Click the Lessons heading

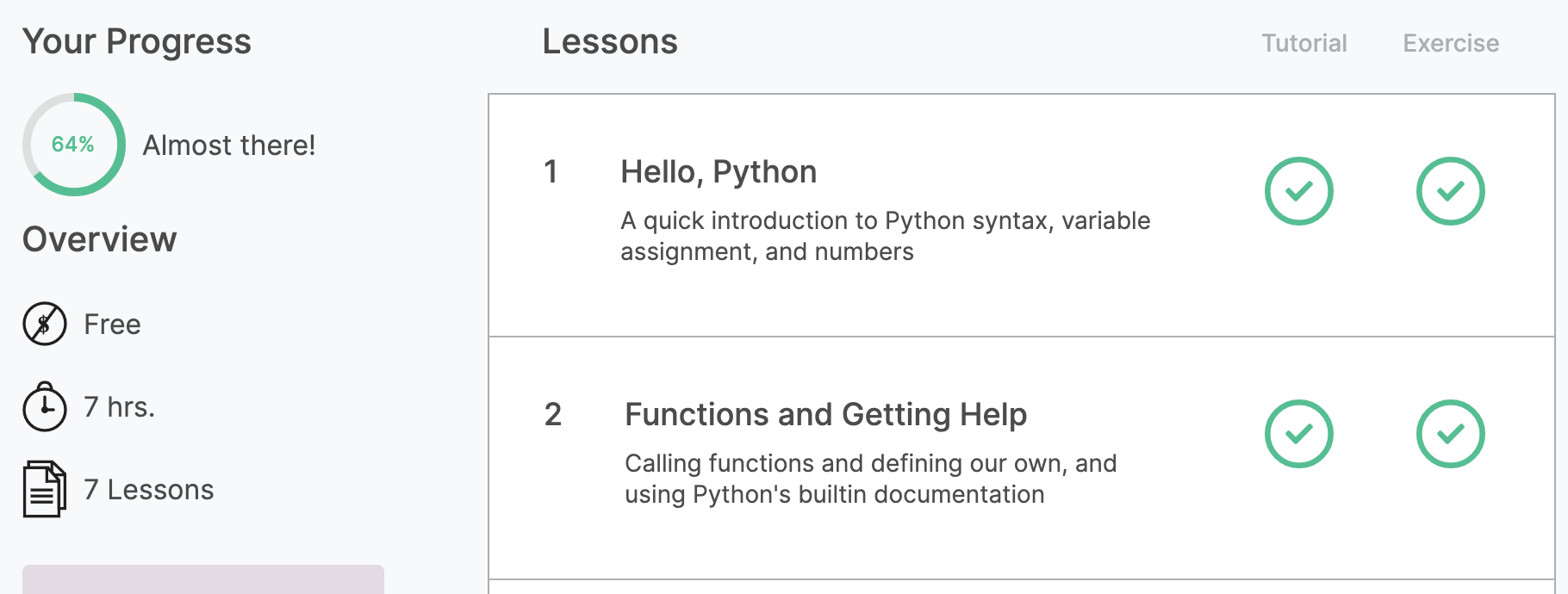point(610,41)
